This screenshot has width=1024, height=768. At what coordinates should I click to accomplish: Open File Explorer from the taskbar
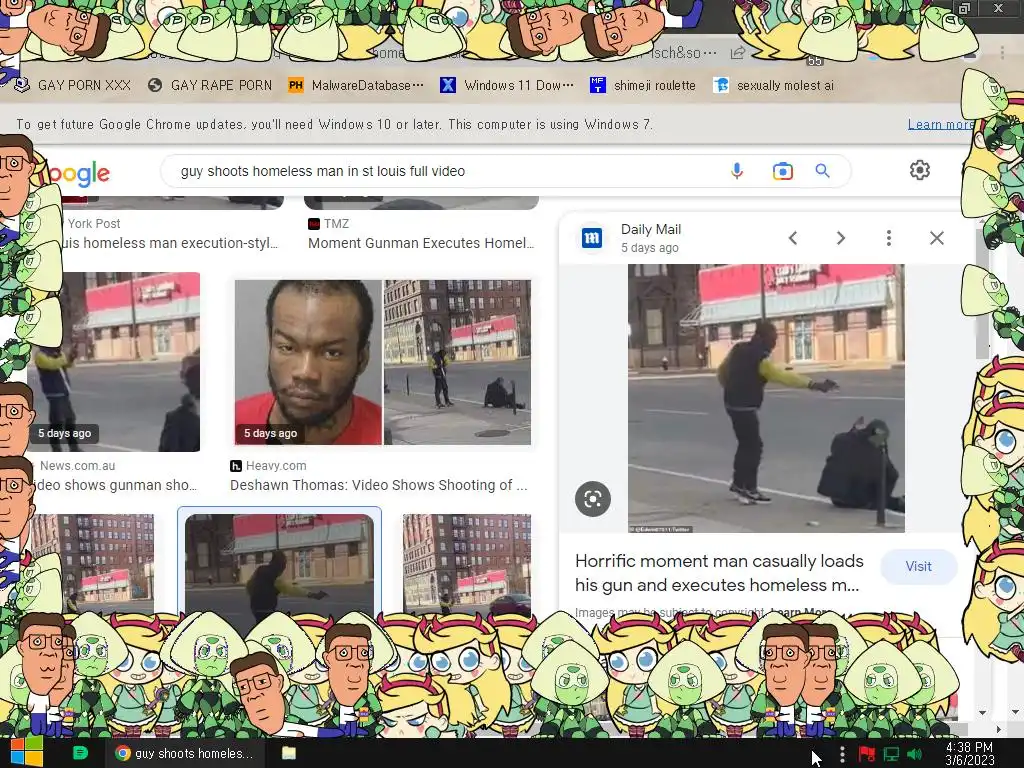(x=289, y=753)
